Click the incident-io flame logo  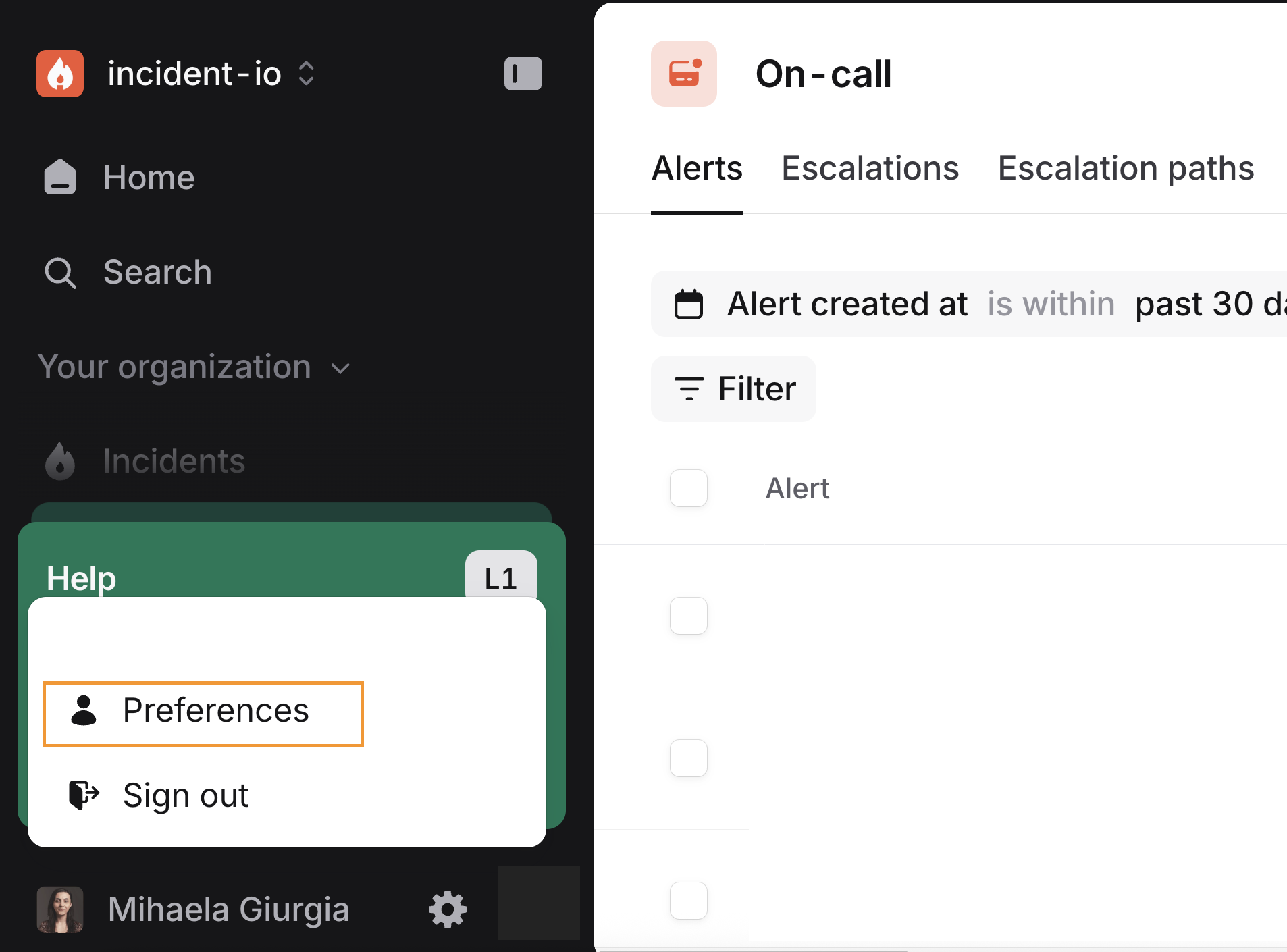tap(60, 74)
